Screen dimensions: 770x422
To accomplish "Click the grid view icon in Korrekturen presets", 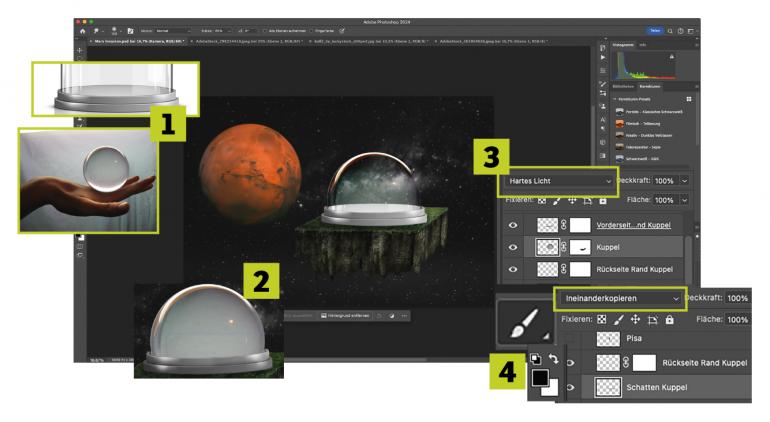I will tap(689, 99).
